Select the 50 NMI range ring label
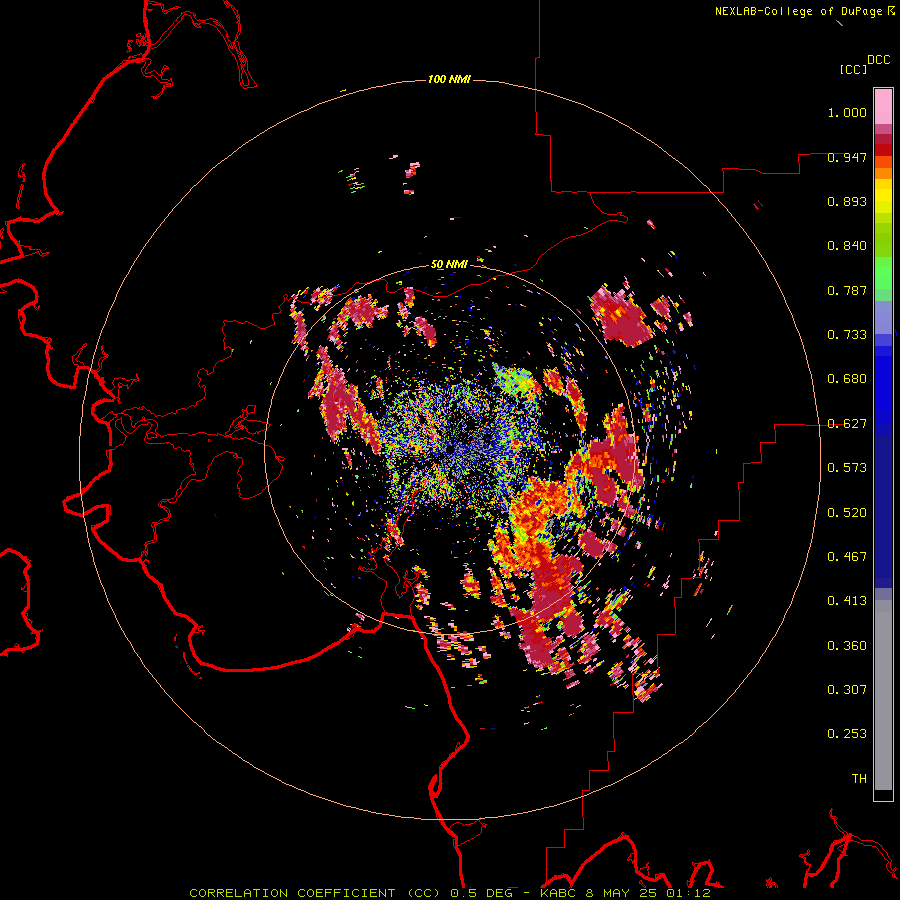This screenshot has height=900, width=900. click(449, 264)
